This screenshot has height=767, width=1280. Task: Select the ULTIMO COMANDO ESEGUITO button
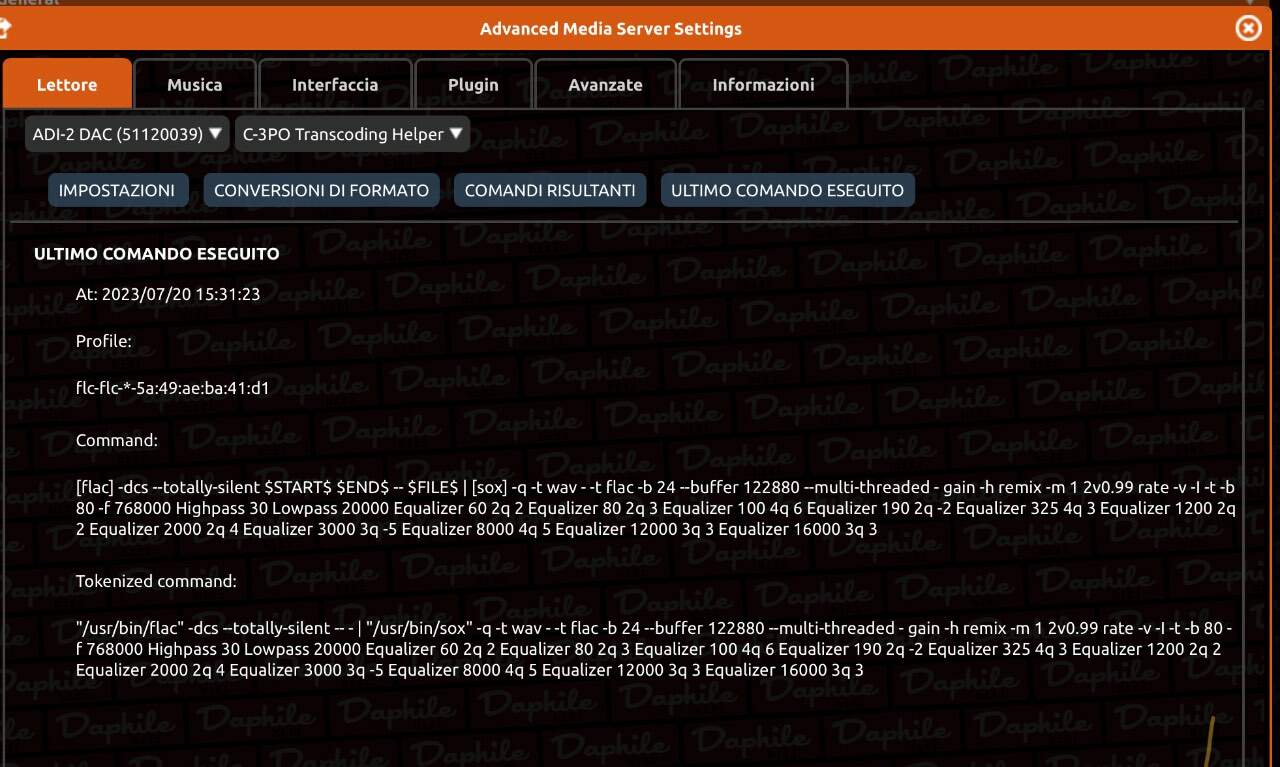[787, 190]
